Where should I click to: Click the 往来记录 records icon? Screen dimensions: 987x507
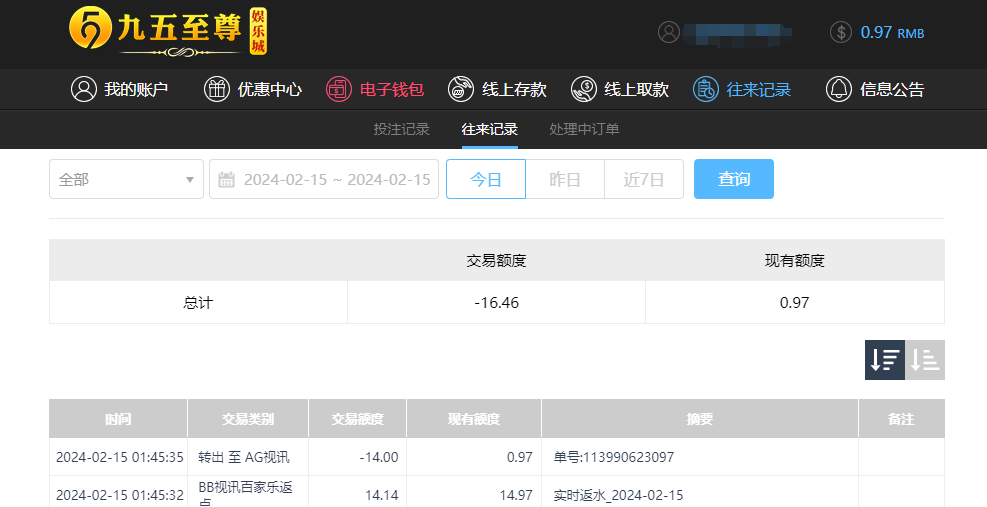(x=706, y=89)
